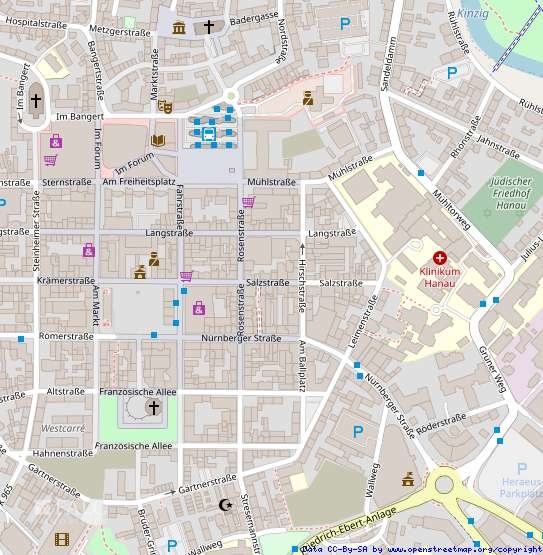Click the mosque crescent icon below Gärtnerstraße
543x555 pixels.
pos(225,505)
